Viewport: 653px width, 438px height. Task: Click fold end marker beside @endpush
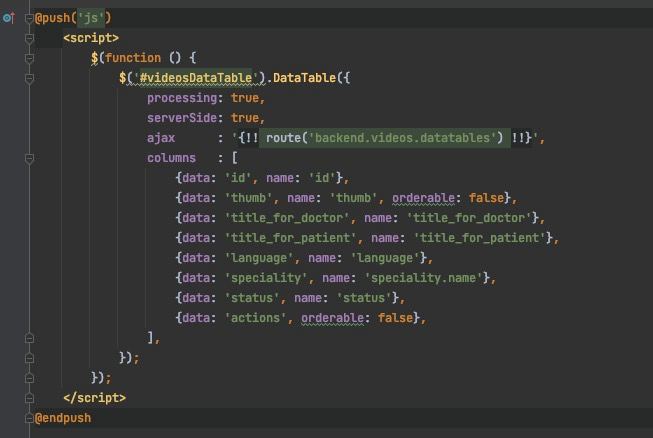(x=29, y=418)
